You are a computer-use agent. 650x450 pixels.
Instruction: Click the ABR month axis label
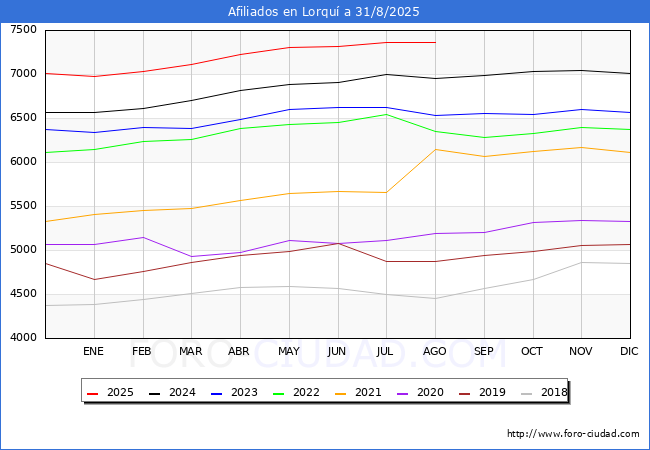239,351
